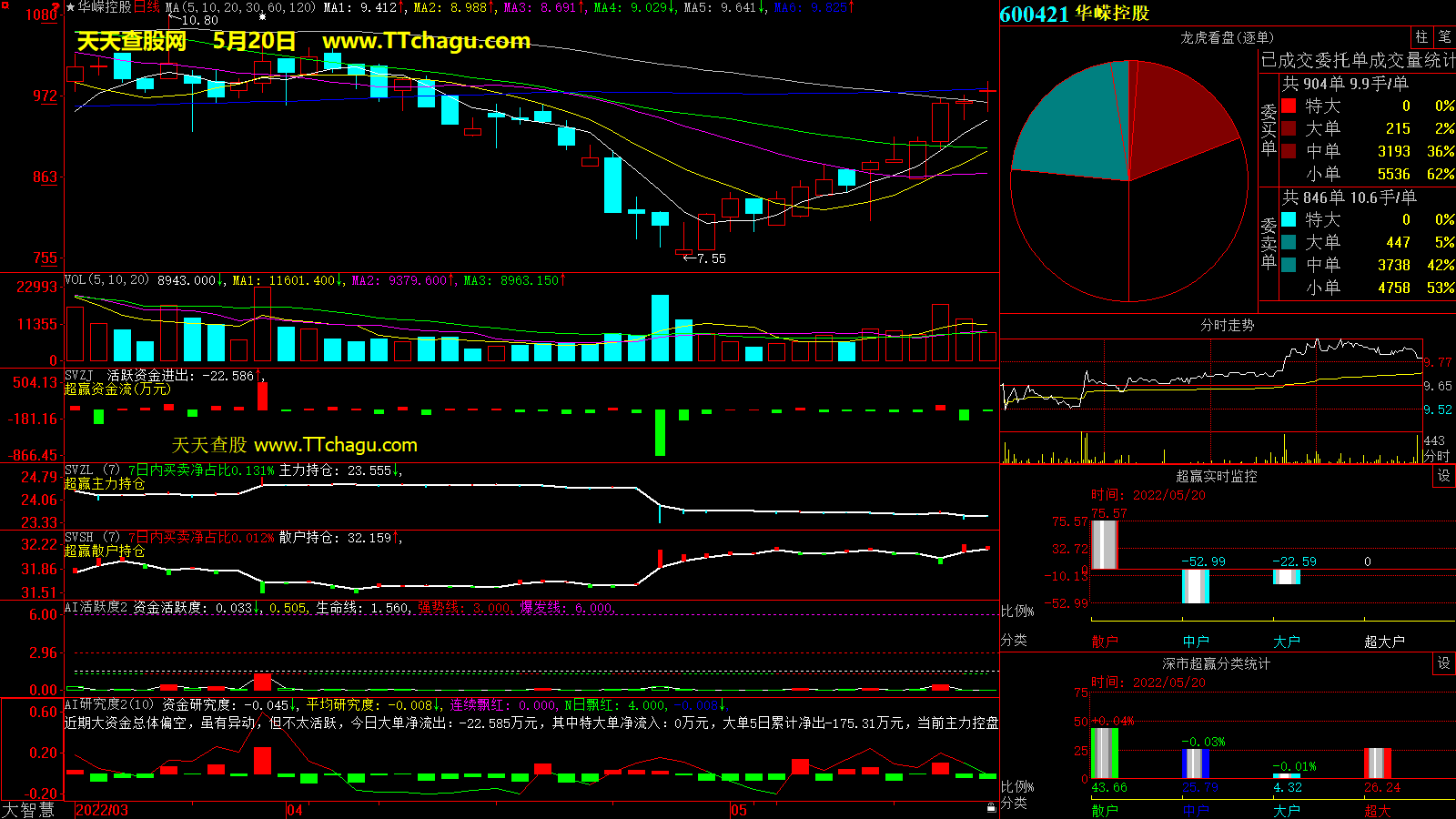The height and width of the screenshot is (819, 1456).
Task: Click 日线 period label to change timeframe
Action: [147, 7]
